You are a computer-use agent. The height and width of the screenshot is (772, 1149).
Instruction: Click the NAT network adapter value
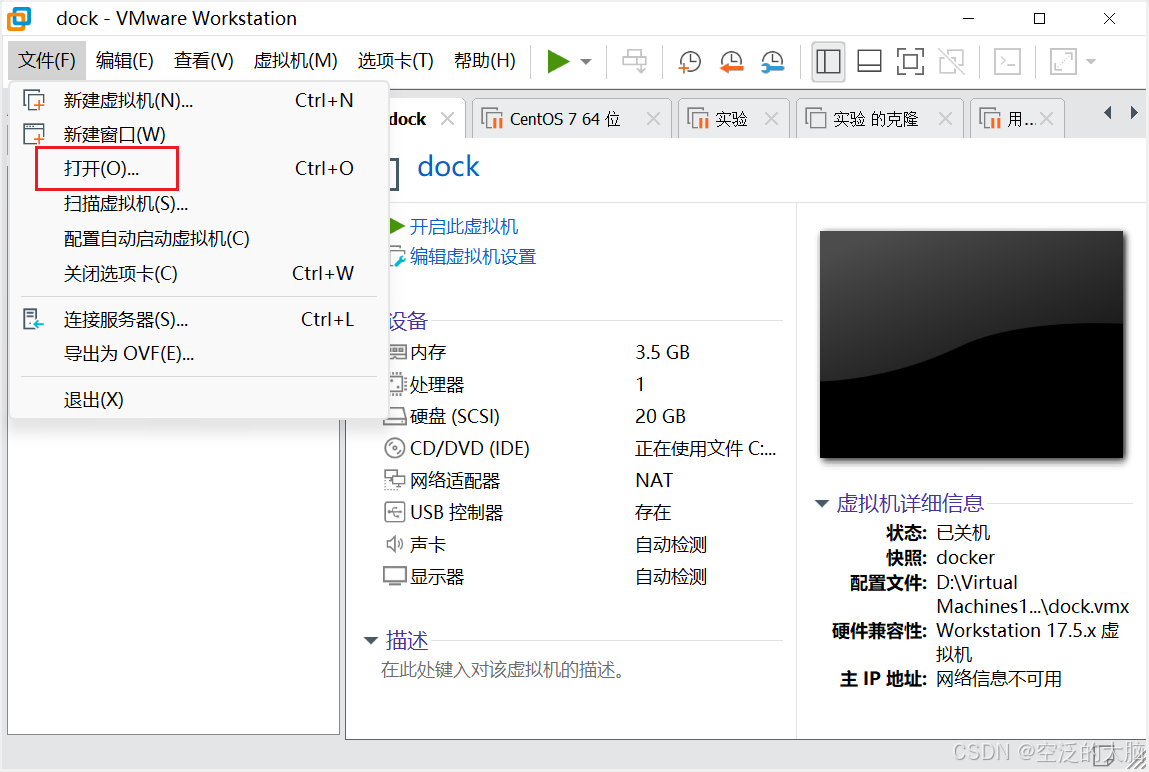(x=654, y=480)
